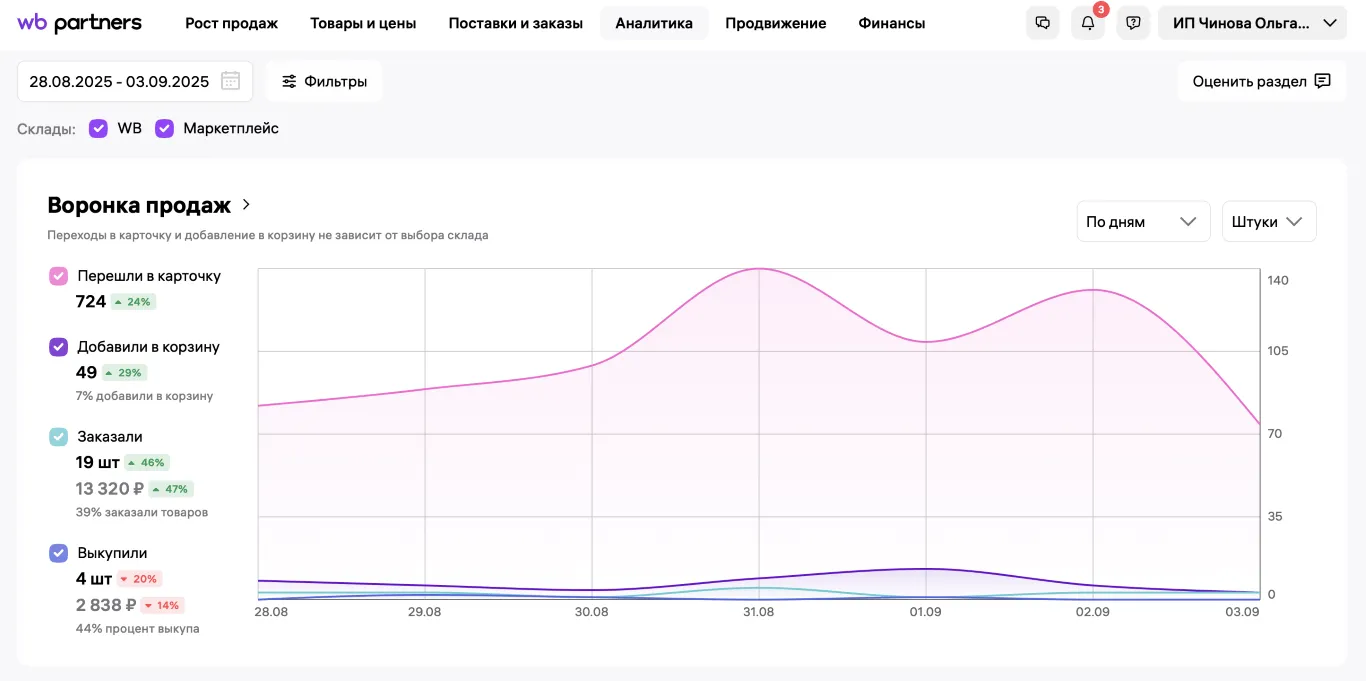Expand the ИП Чинова Ольга account menu
Screen dimensions: 1366x681
[x=1252, y=23]
